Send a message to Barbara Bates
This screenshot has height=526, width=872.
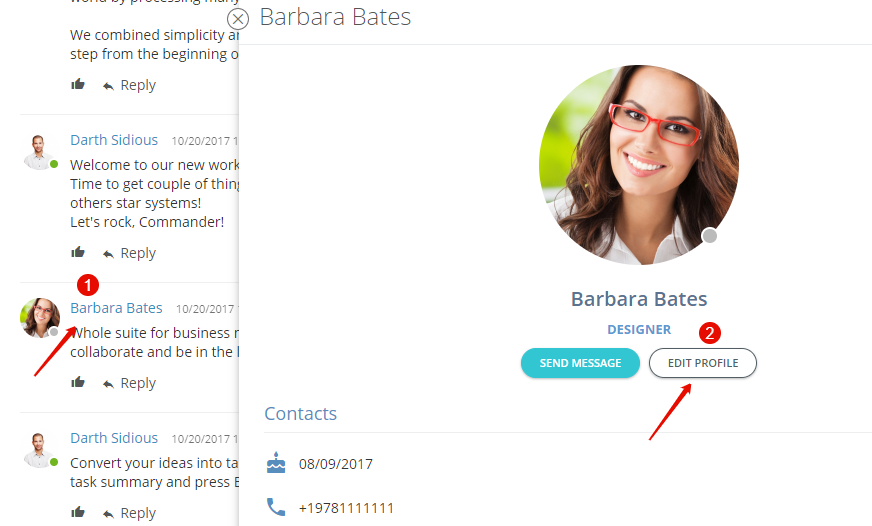(x=580, y=363)
